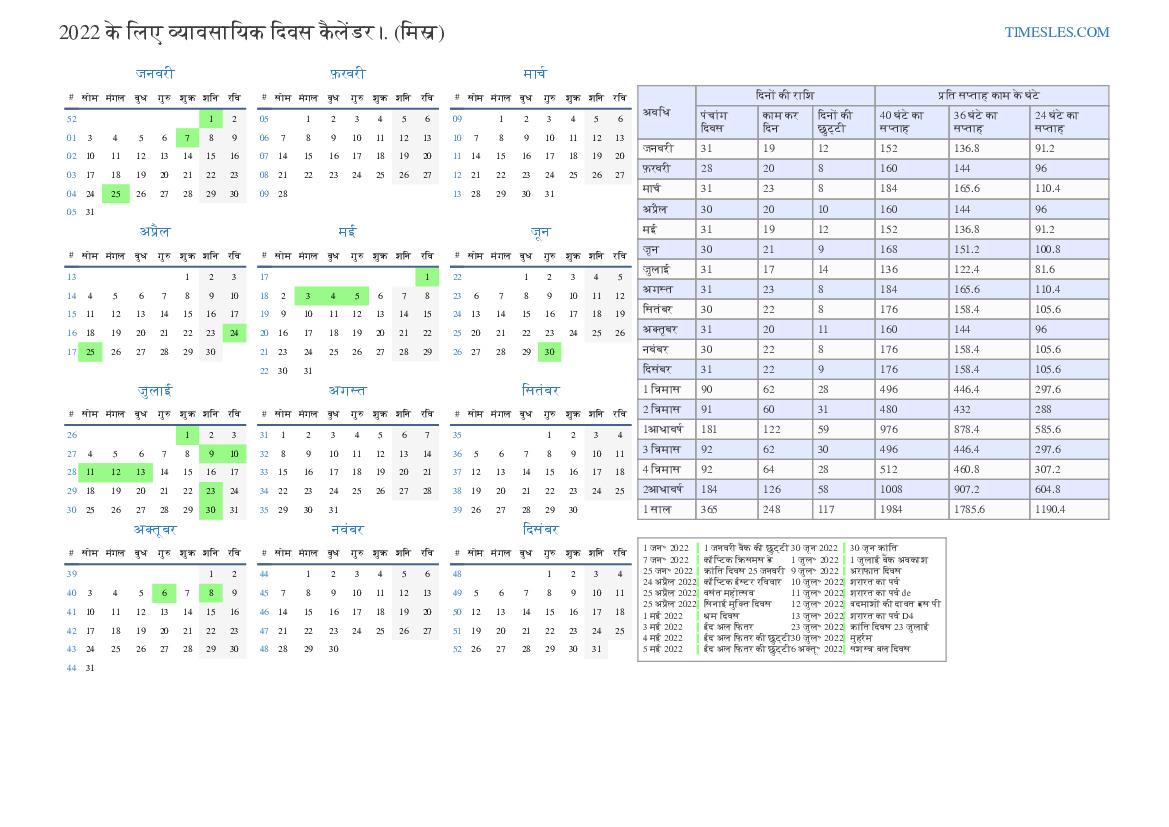1169x827 pixels.
Task: Click the जनवरी calendar month heading
Action: click(155, 73)
